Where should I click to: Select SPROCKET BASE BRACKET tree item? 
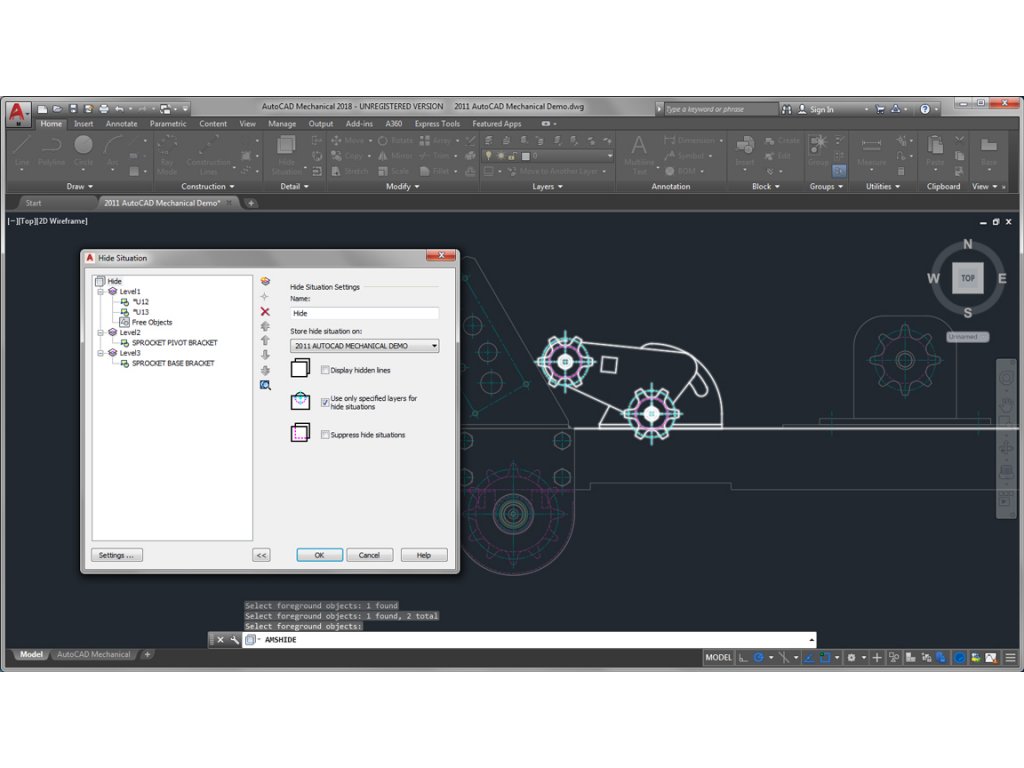pyautogui.click(x=173, y=364)
